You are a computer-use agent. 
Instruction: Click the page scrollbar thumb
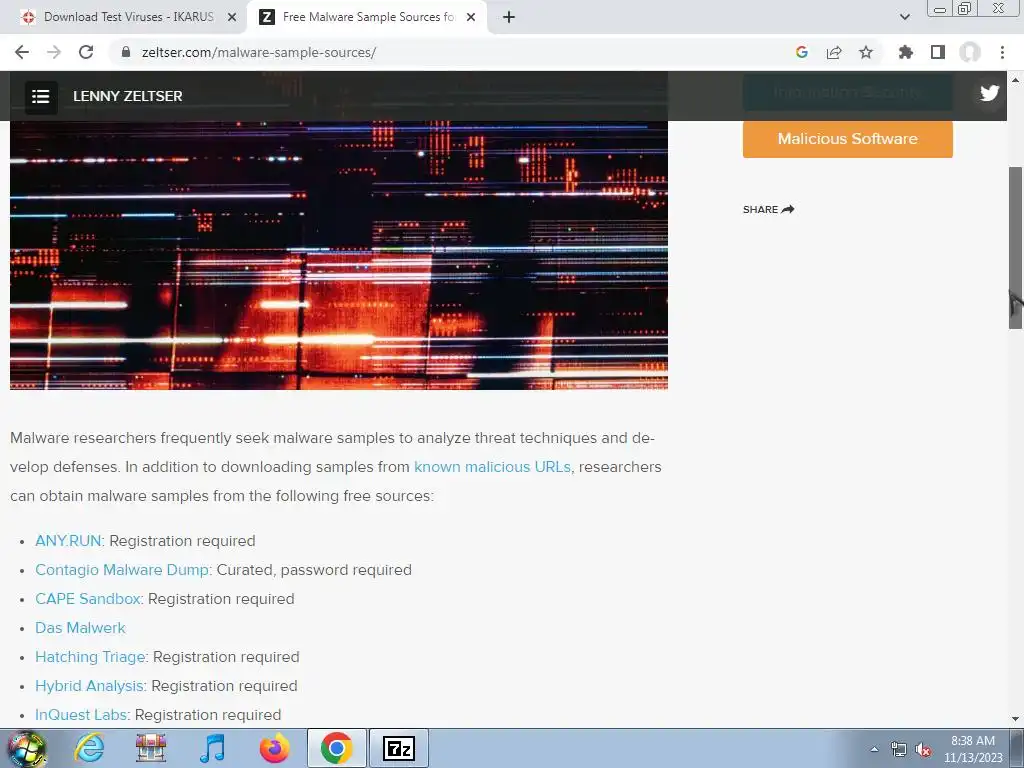click(1015, 248)
